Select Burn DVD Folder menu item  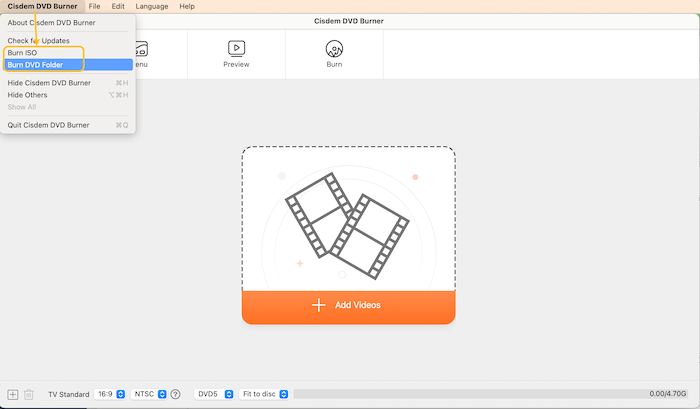point(68,65)
